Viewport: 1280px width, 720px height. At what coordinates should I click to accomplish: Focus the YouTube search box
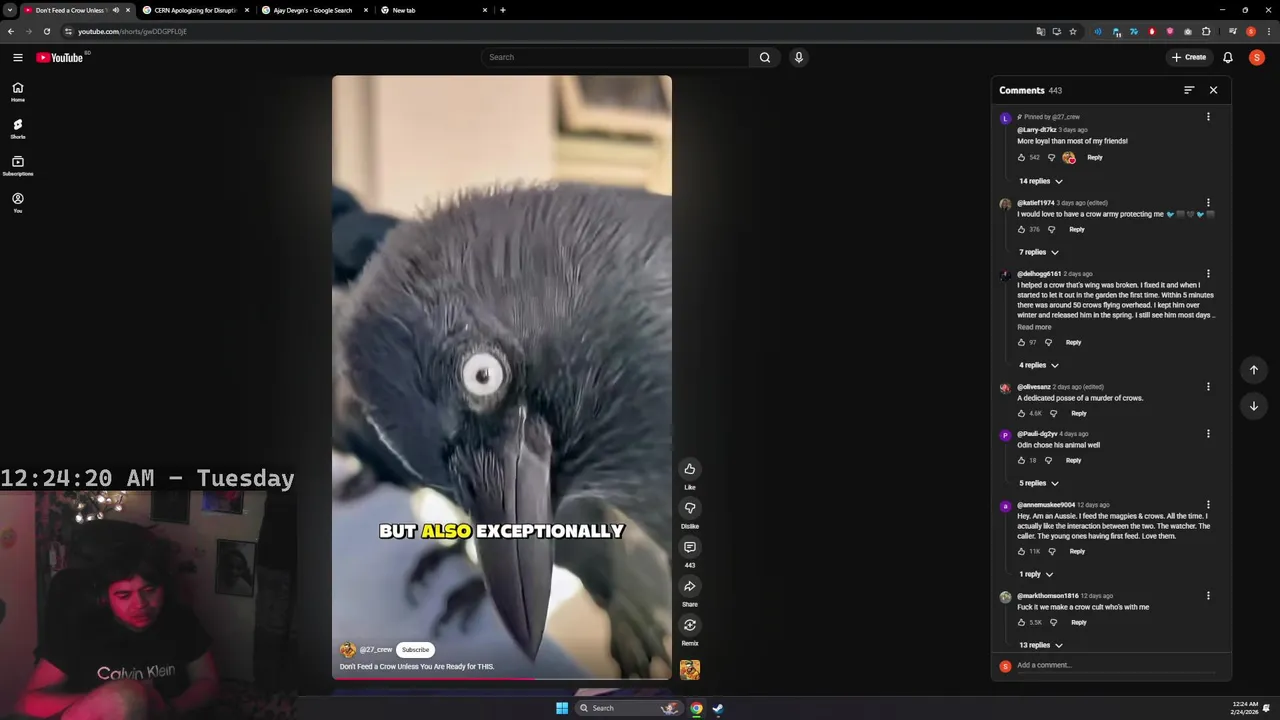(615, 57)
